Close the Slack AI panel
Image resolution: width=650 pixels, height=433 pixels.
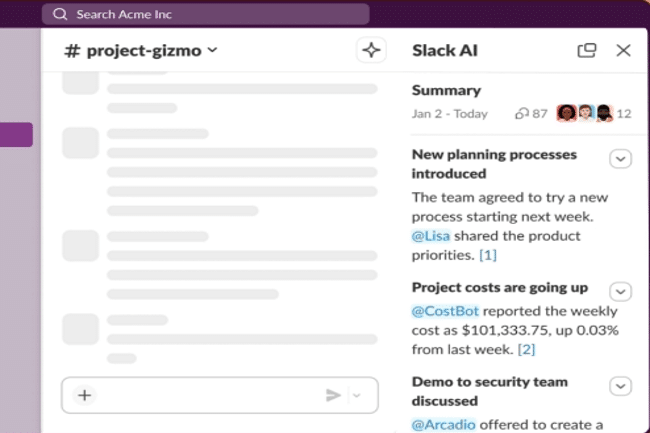(x=623, y=51)
